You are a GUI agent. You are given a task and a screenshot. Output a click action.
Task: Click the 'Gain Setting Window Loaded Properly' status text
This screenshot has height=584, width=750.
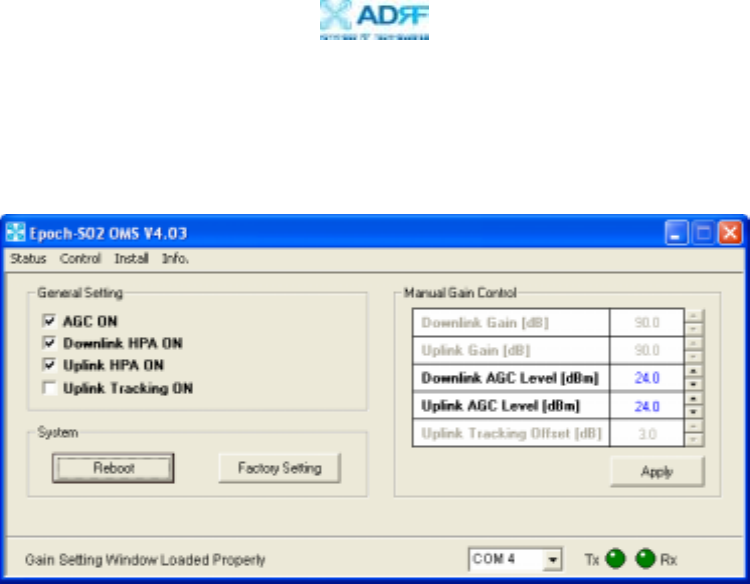pyautogui.click(x=145, y=560)
